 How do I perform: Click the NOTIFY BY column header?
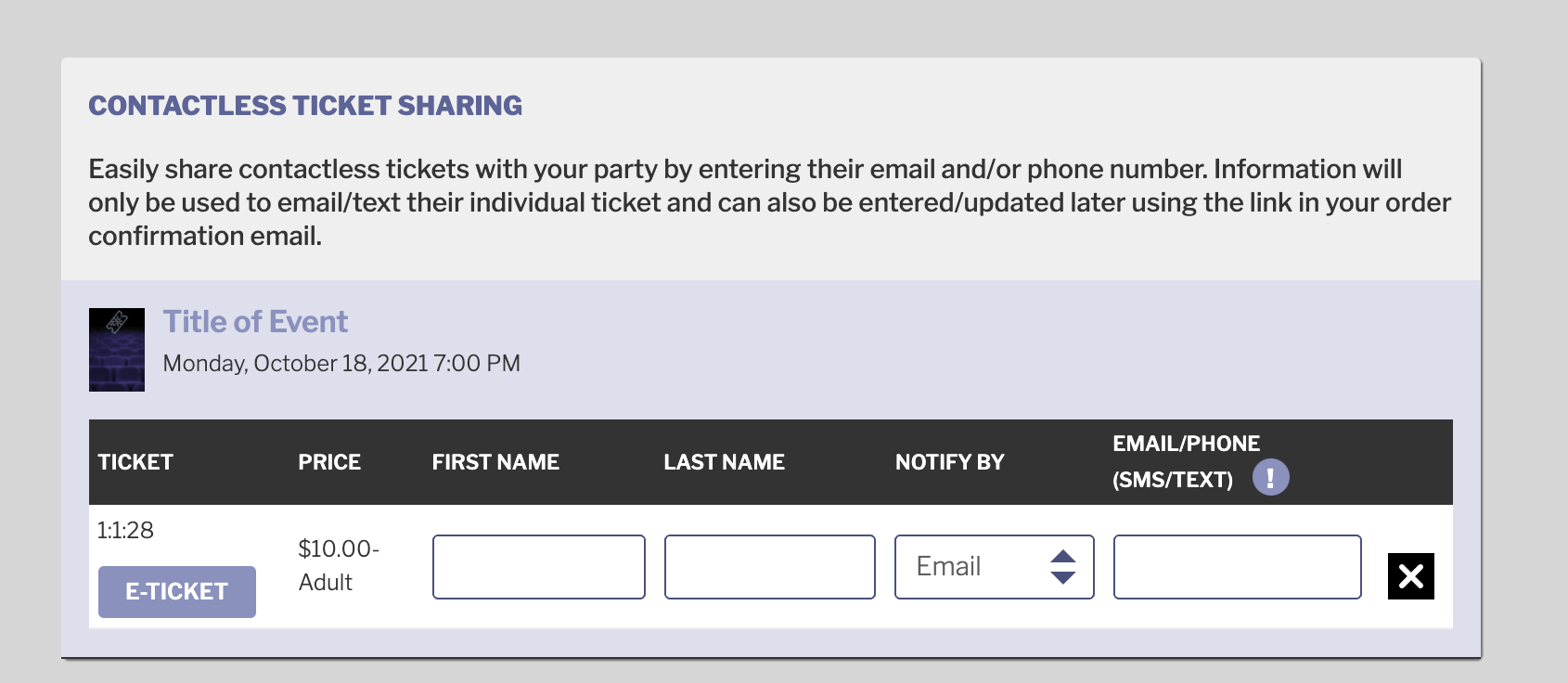tap(950, 462)
